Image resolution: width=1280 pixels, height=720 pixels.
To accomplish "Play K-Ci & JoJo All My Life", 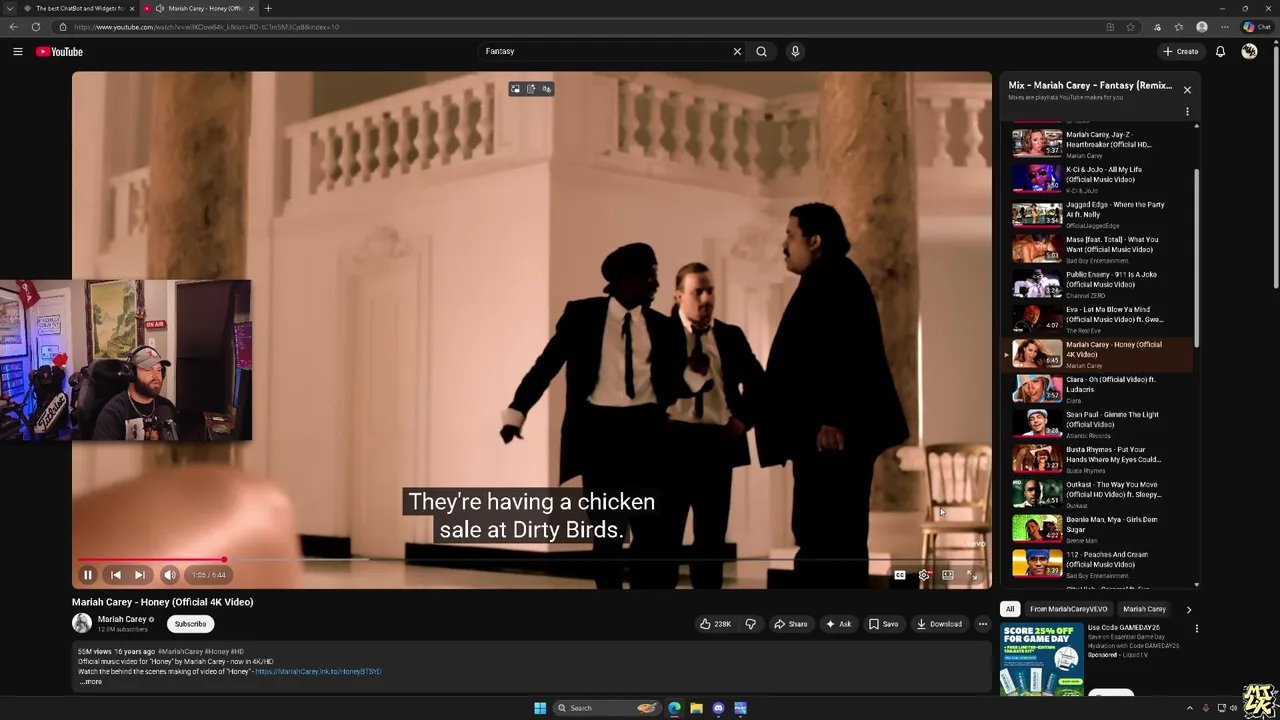I will (1098, 178).
